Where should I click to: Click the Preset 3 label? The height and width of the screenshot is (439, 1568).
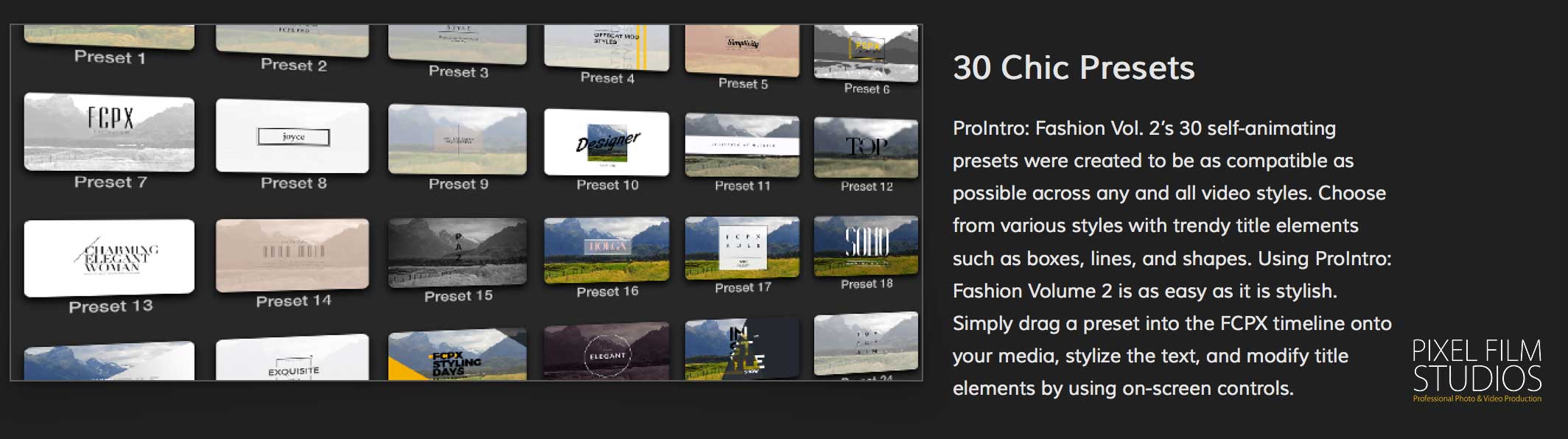tap(458, 71)
